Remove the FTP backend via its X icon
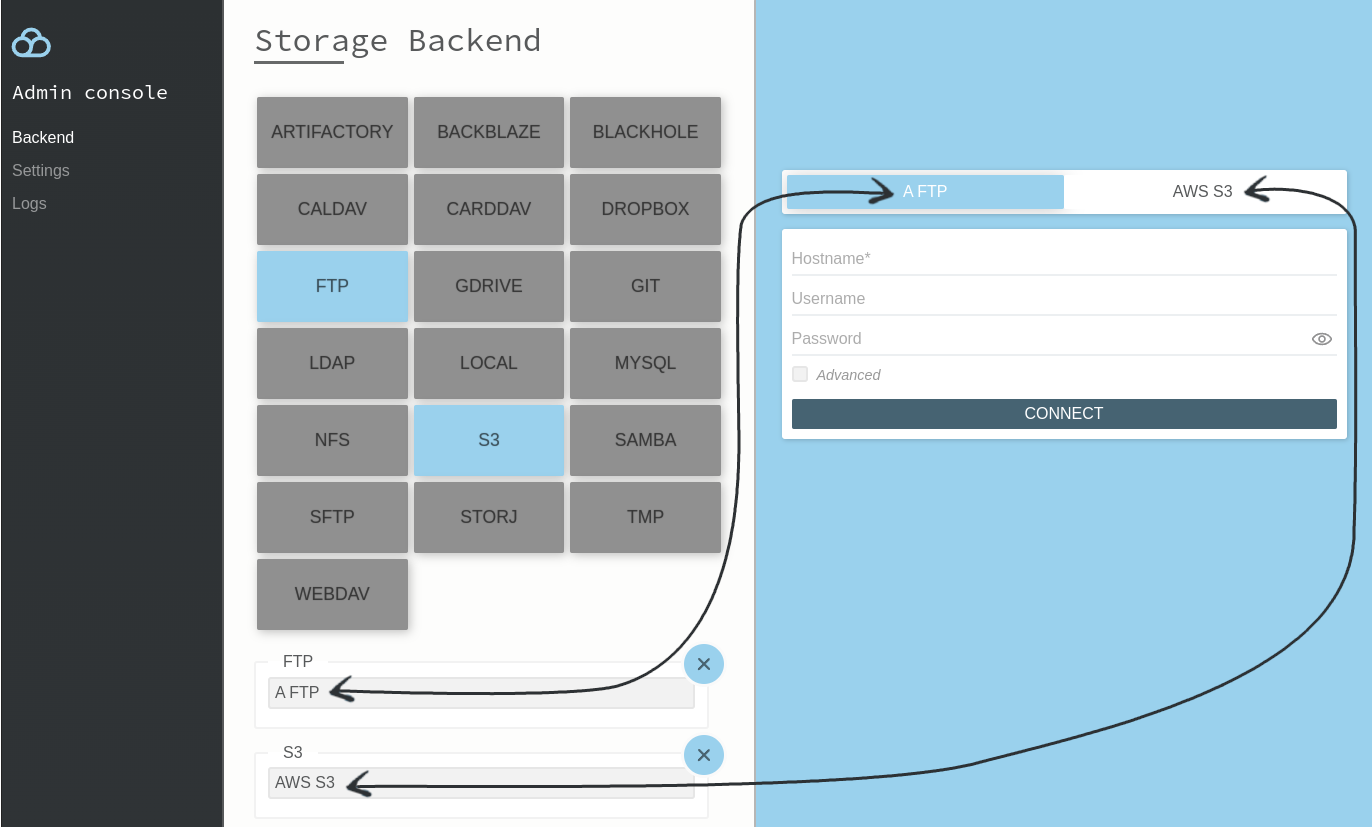Screen dimensions: 1372x828 click(704, 663)
